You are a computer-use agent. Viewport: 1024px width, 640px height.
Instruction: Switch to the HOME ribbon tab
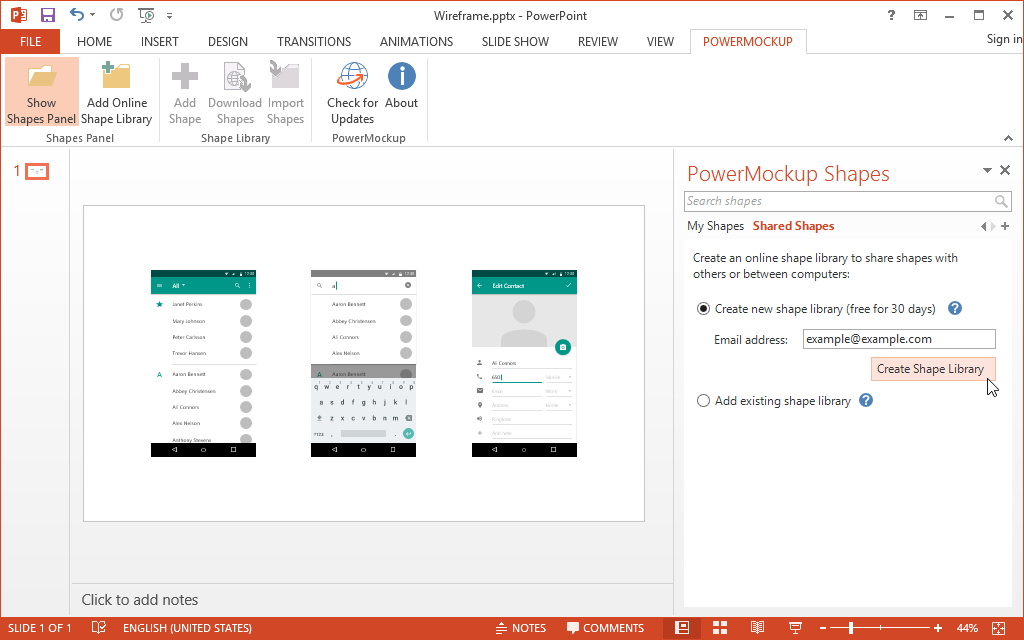tap(94, 41)
